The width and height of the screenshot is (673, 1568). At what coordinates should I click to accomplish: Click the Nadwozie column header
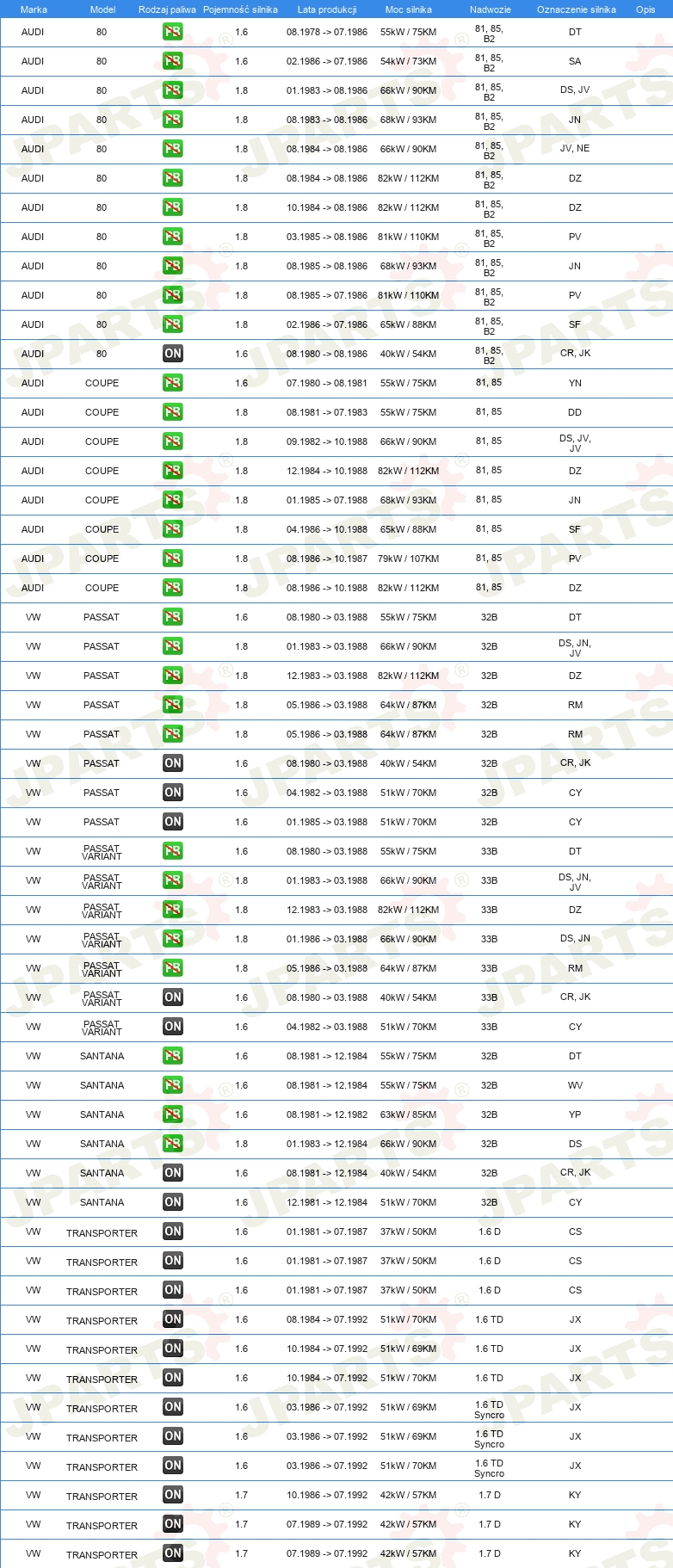[491, 9]
